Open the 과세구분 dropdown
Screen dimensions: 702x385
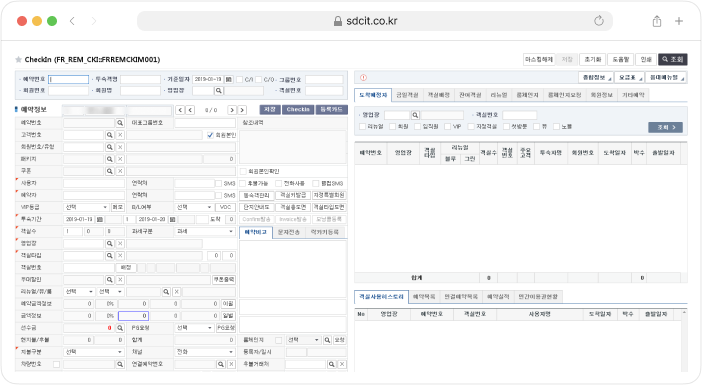[205, 231]
